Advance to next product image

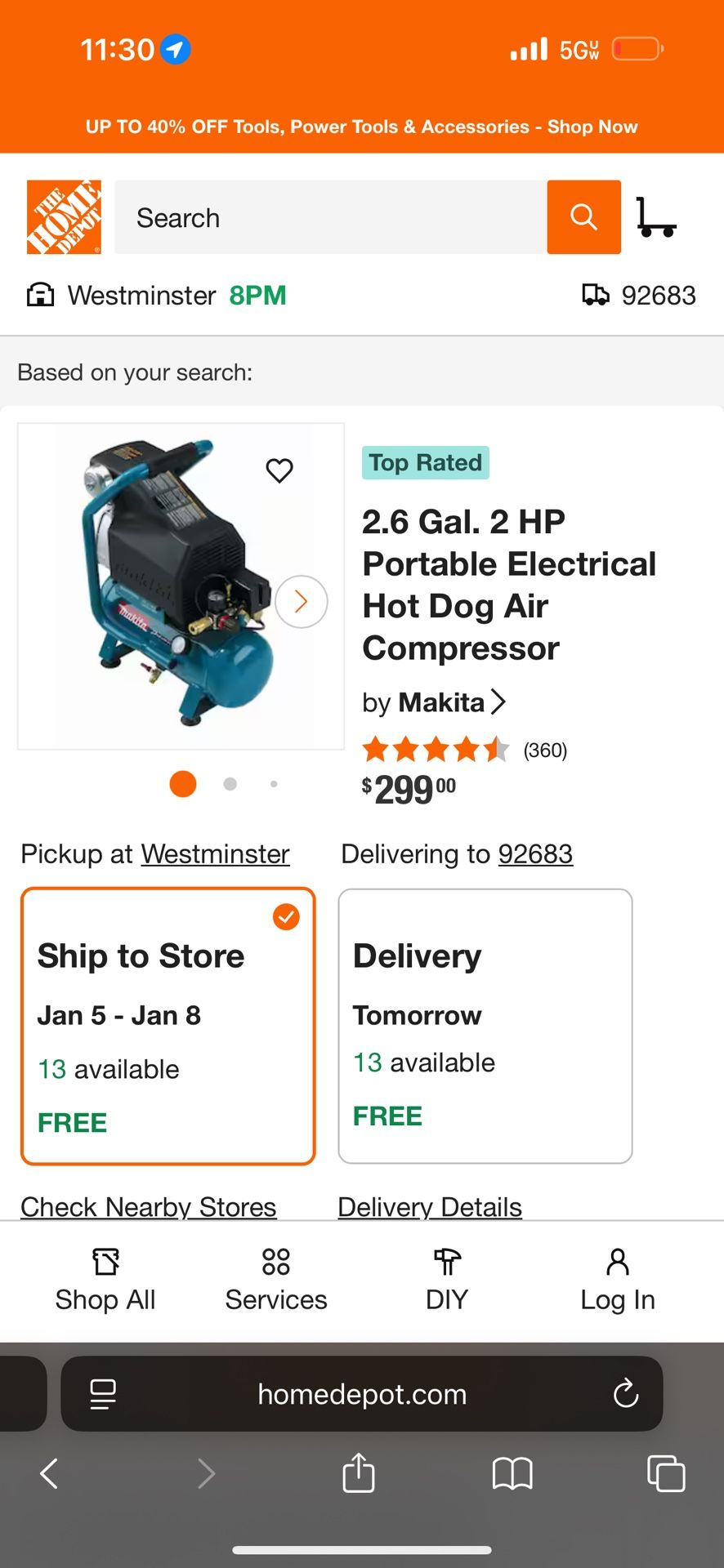point(302,602)
